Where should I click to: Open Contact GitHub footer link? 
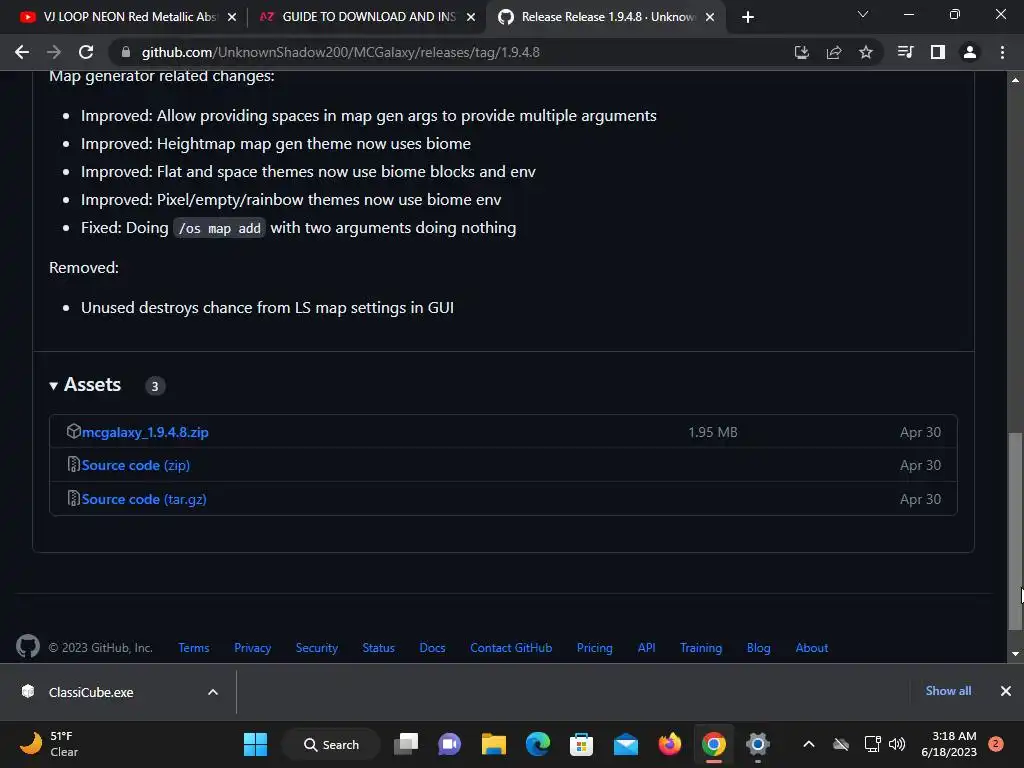pos(511,648)
